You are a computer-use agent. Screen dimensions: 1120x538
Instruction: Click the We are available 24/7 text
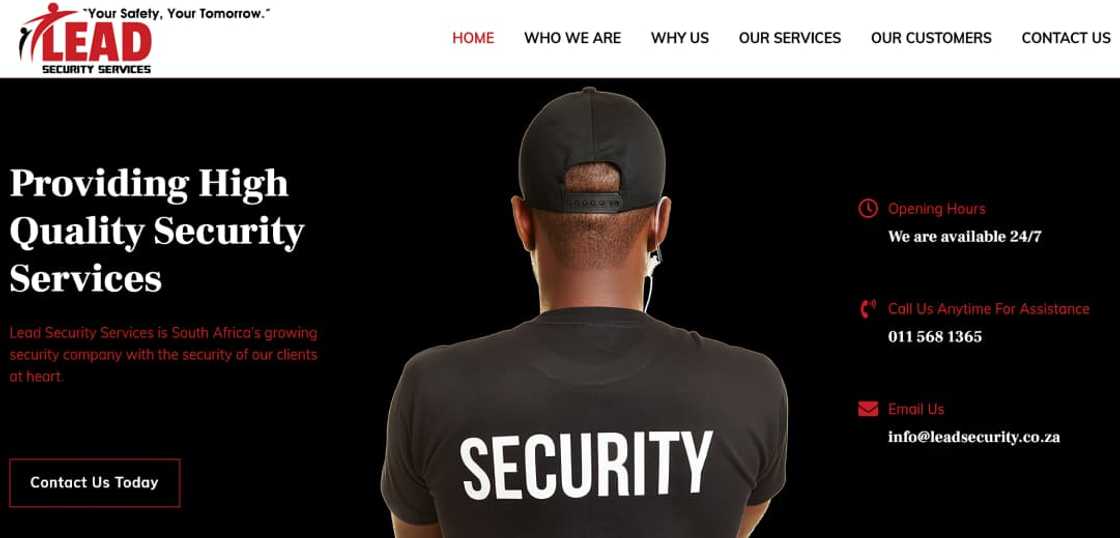(x=964, y=236)
